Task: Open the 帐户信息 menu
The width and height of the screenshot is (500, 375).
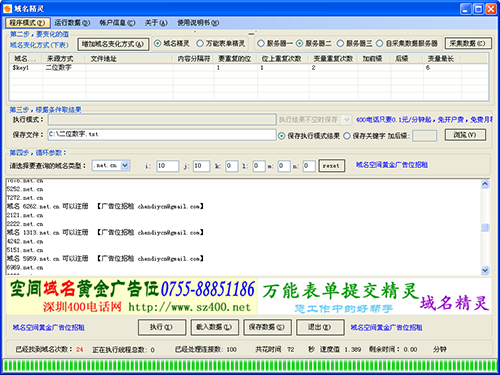Action: (117, 23)
